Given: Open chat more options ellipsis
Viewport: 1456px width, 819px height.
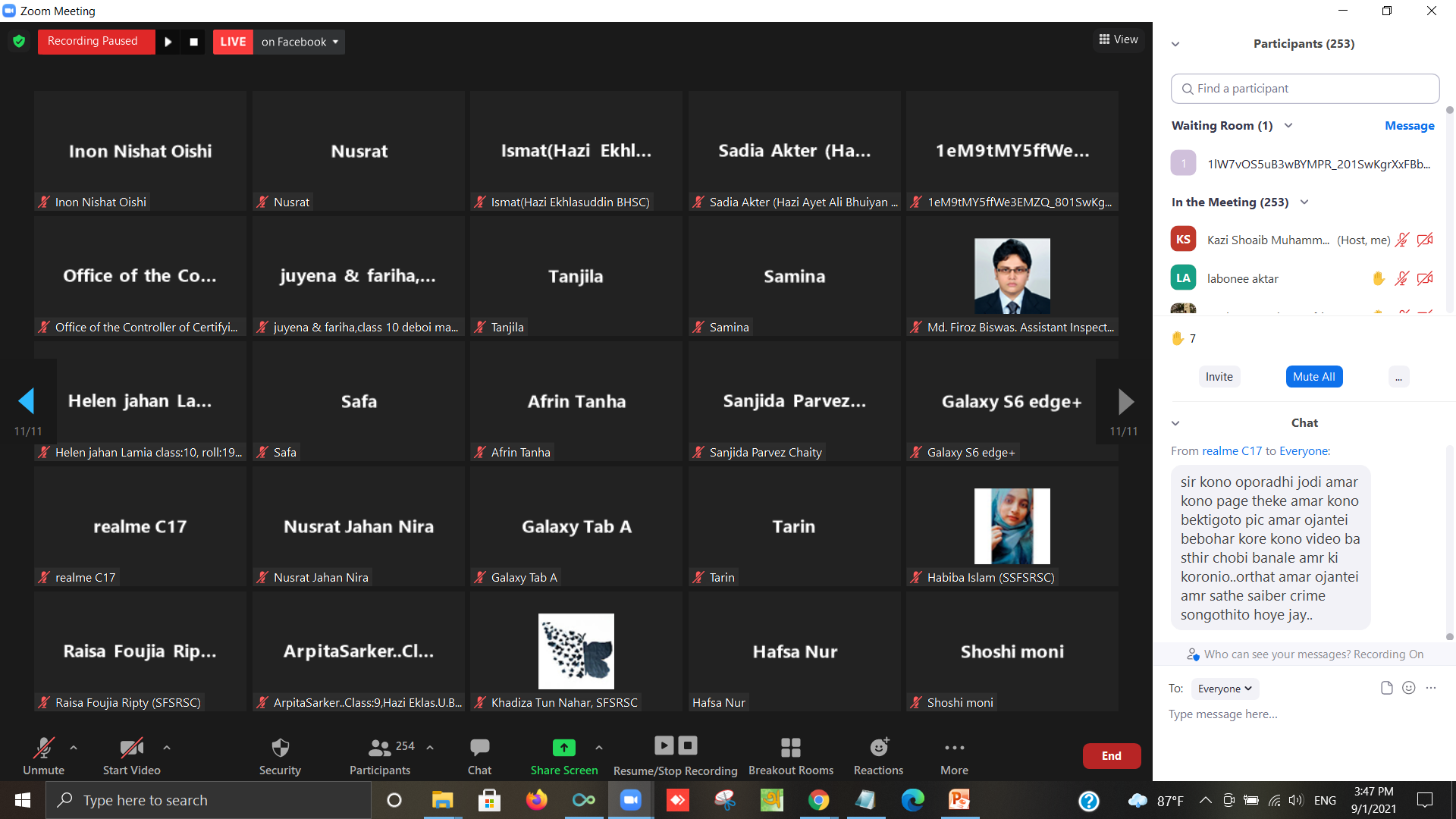Looking at the screenshot, I should [1431, 688].
